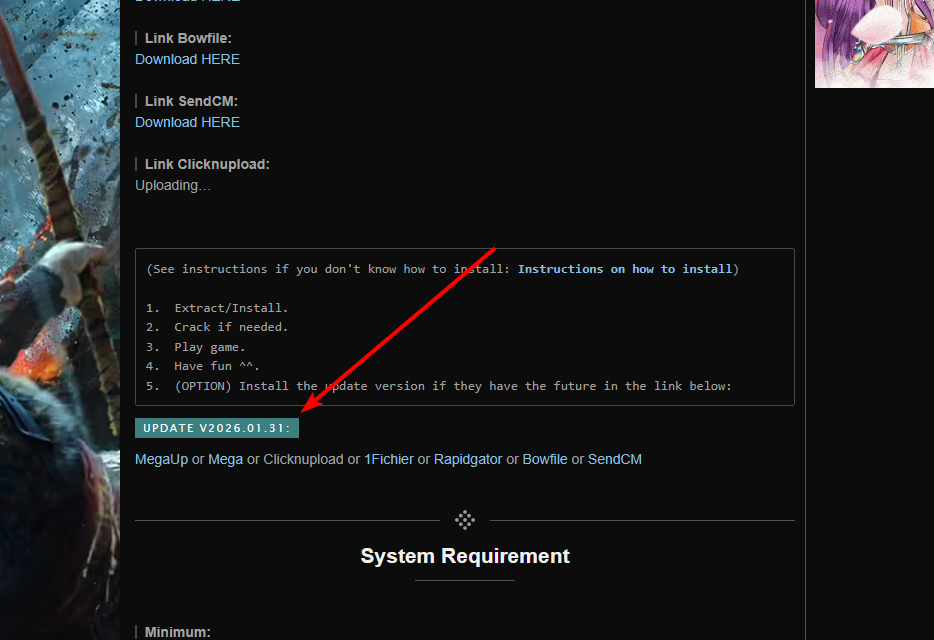The image size is (934, 640).
Task: Open Instructions on how to install
Action: [625, 269]
